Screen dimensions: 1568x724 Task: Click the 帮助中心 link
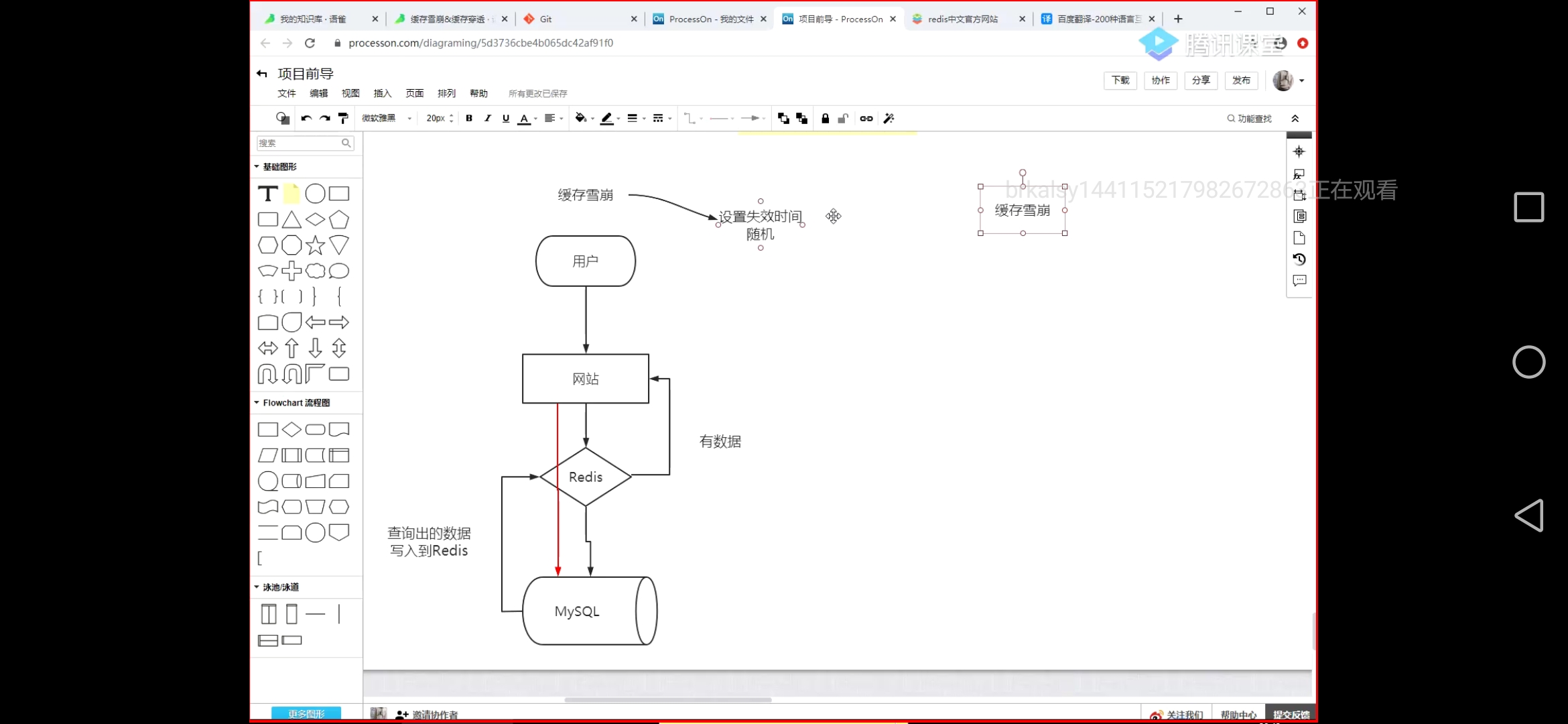1238,715
